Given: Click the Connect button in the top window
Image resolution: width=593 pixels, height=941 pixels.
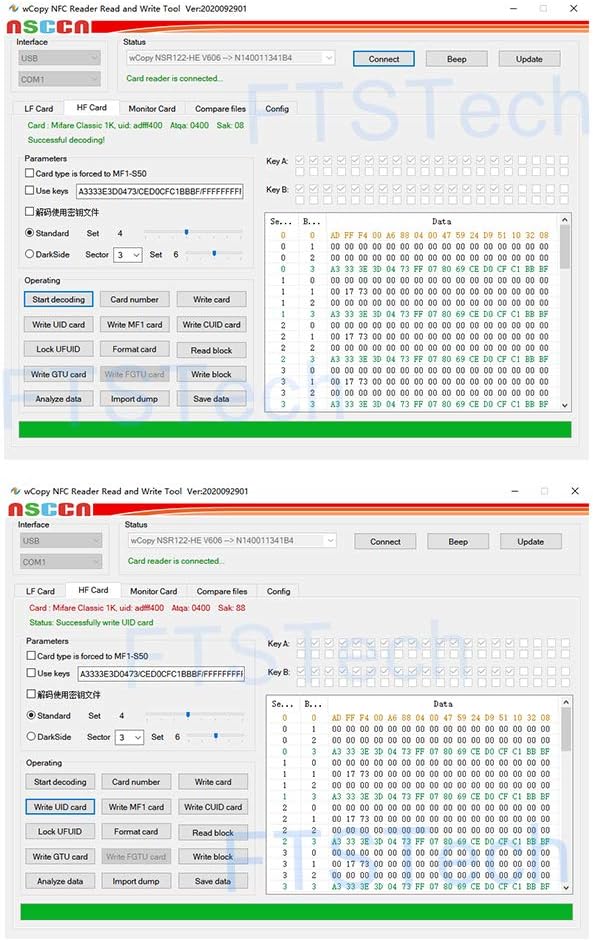Looking at the screenshot, I should tap(384, 59).
